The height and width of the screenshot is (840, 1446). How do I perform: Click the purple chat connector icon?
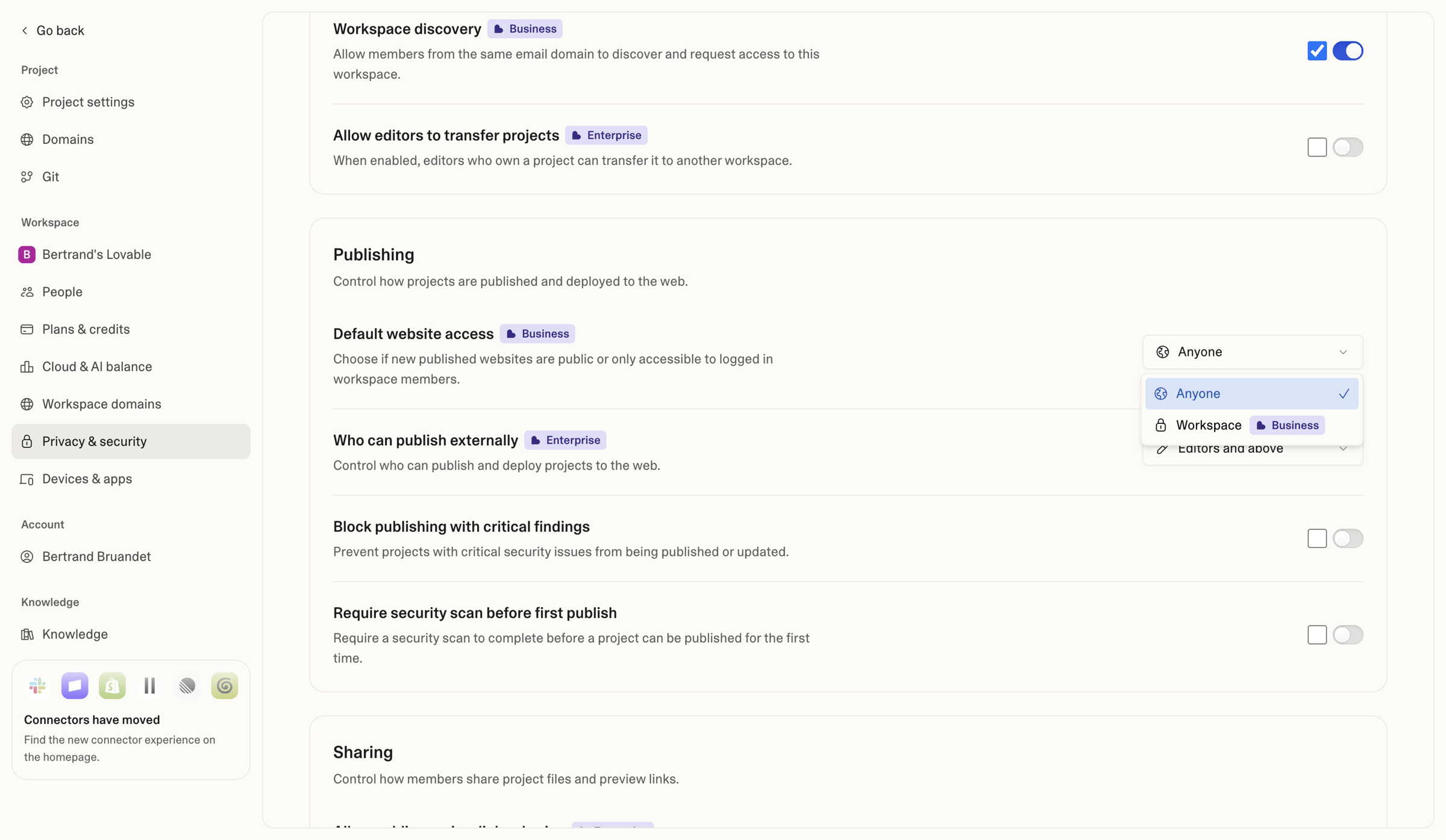click(75, 685)
